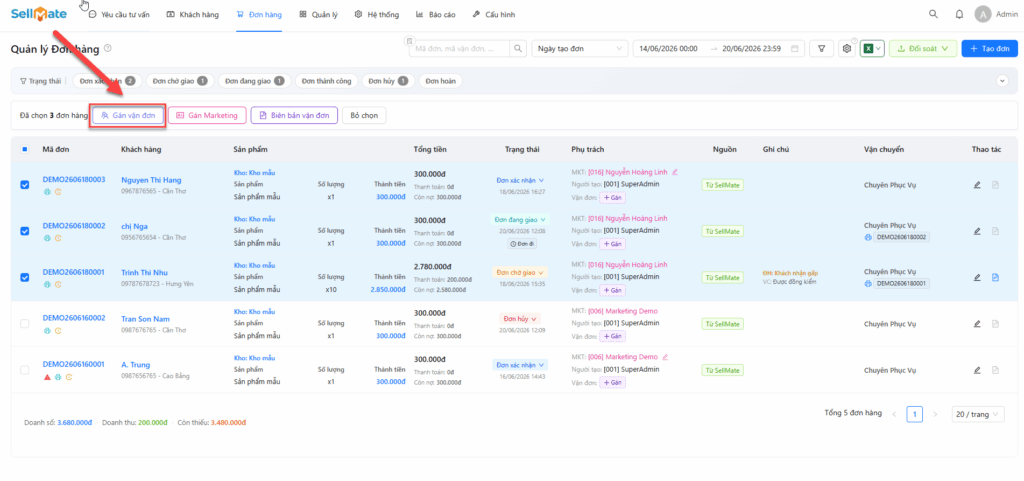The height and width of the screenshot is (481, 1024).
Task: Open blue document icon for DEMO2606180001
Action: 995,277
